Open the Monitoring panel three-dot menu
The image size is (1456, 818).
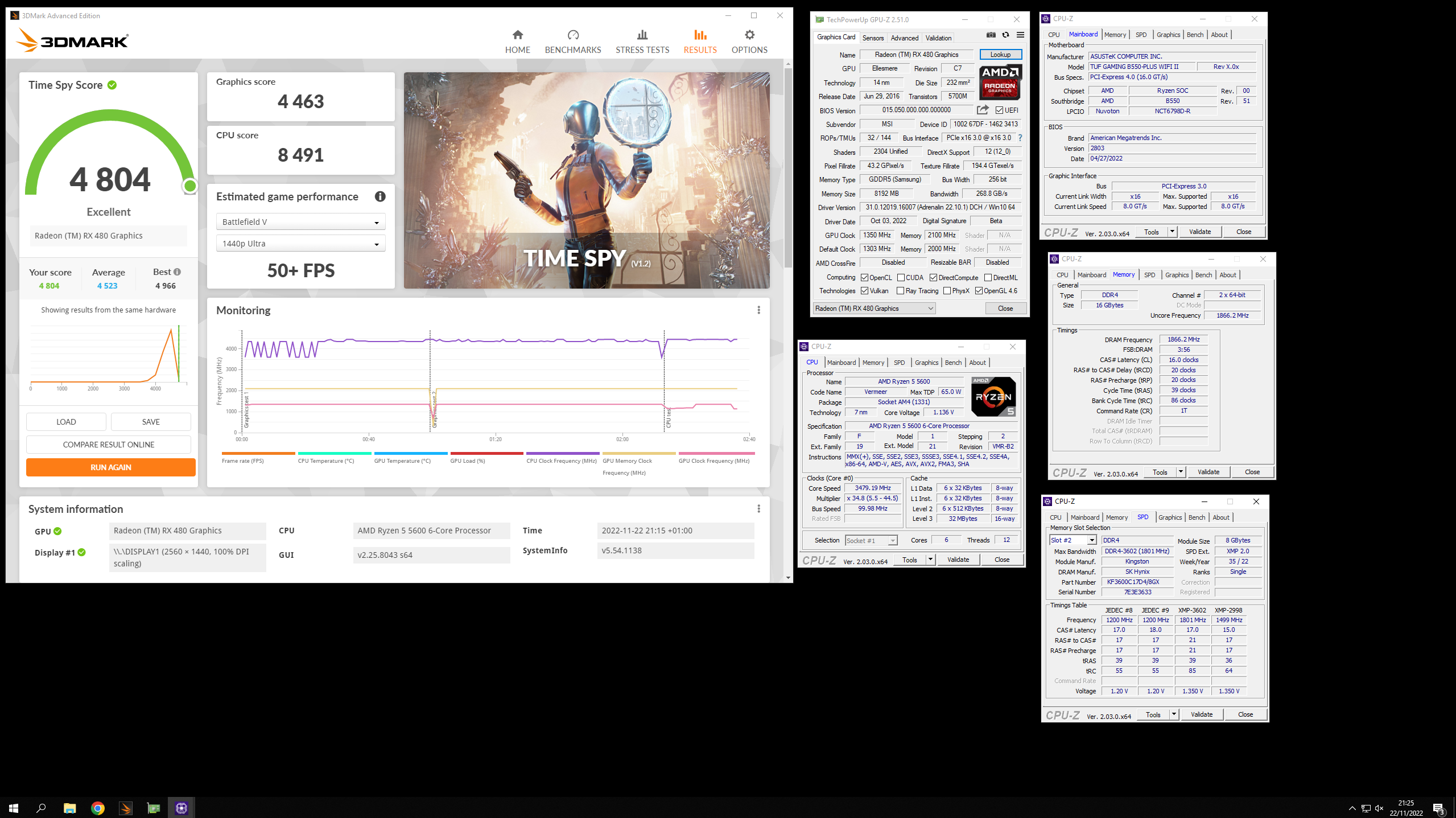[x=758, y=310]
